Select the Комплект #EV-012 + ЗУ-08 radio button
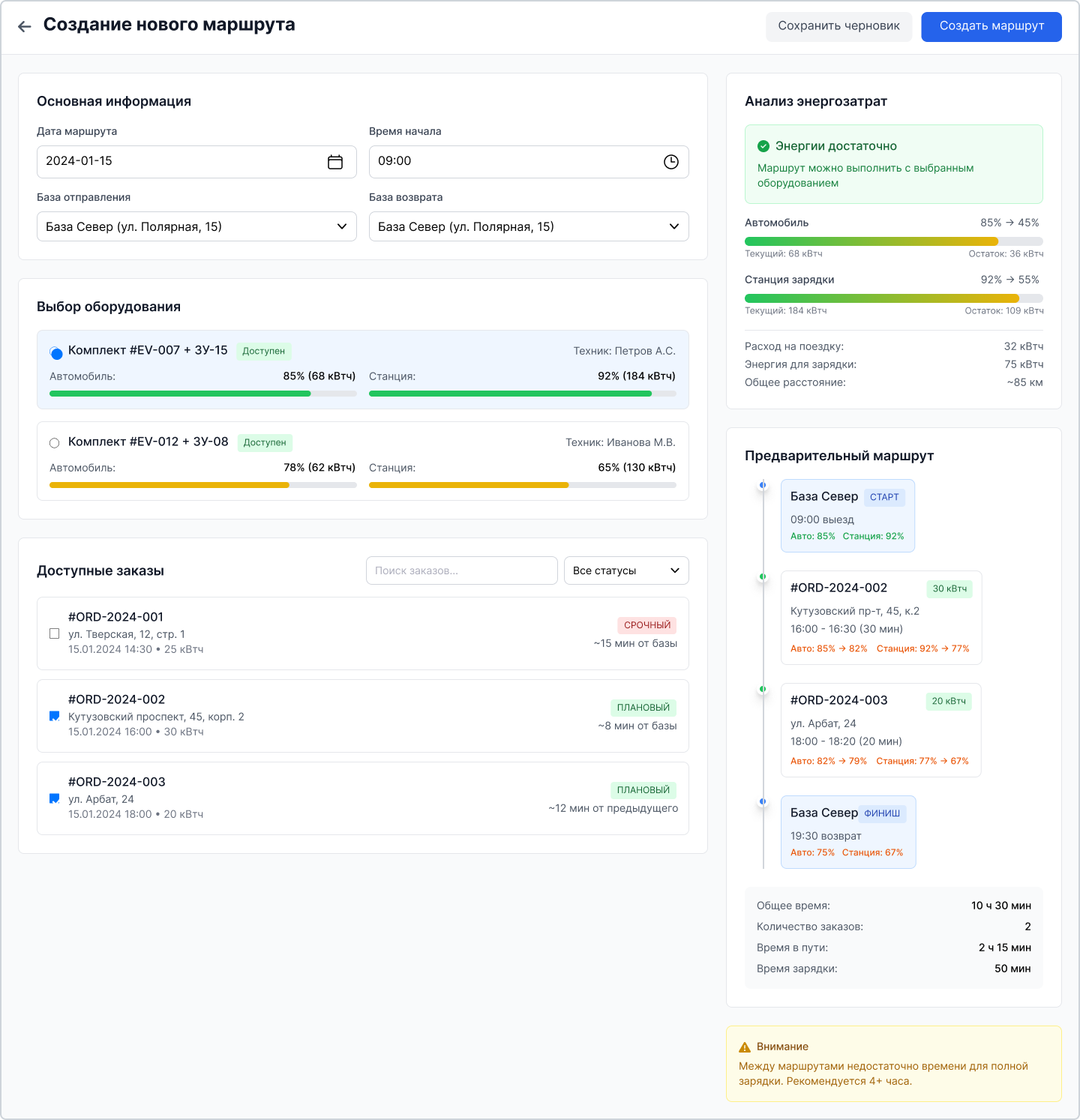Image resolution: width=1080 pixels, height=1120 pixels. pos(55,443)
